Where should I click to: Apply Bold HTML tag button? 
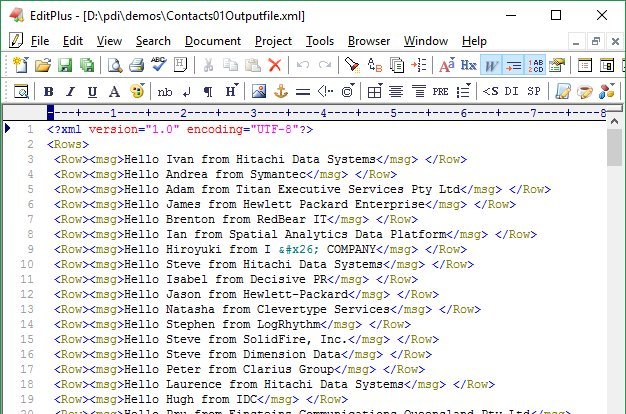coord(48,91)
